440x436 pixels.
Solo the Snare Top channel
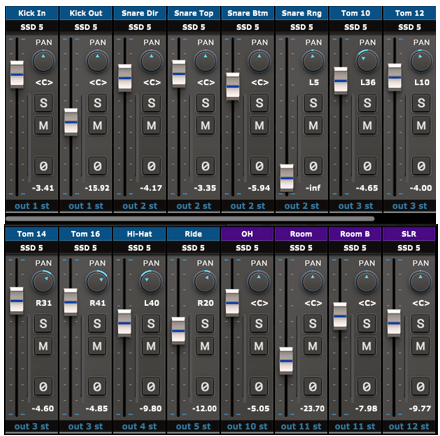click(x=205, y=103)
